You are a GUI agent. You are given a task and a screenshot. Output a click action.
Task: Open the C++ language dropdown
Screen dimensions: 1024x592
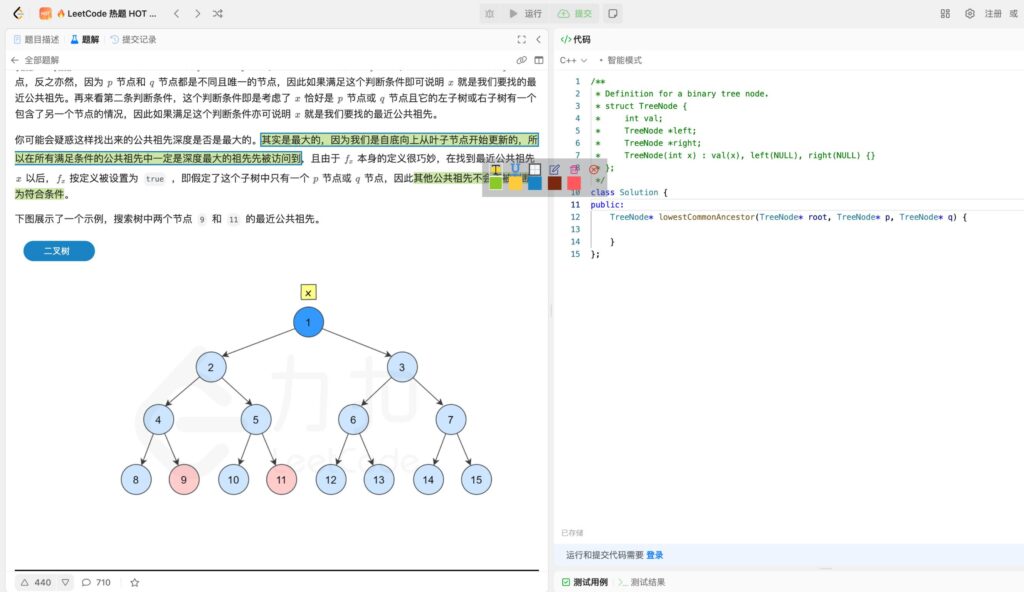573,60
